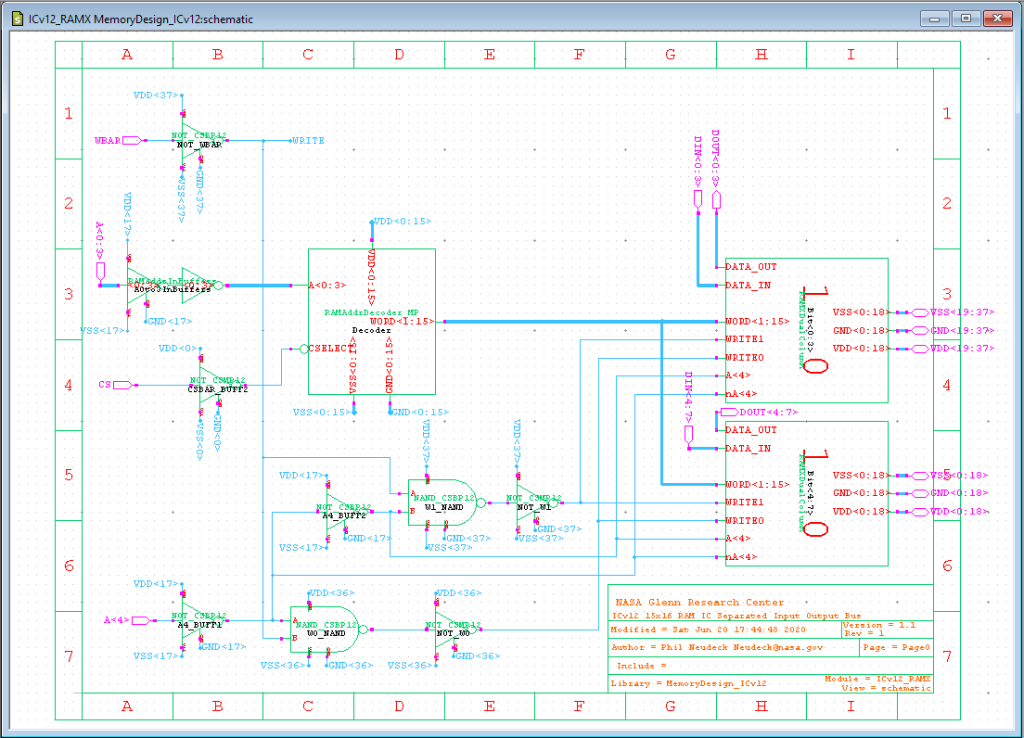
Task: Click the WBAR input pin
Action: pos(132,140)
